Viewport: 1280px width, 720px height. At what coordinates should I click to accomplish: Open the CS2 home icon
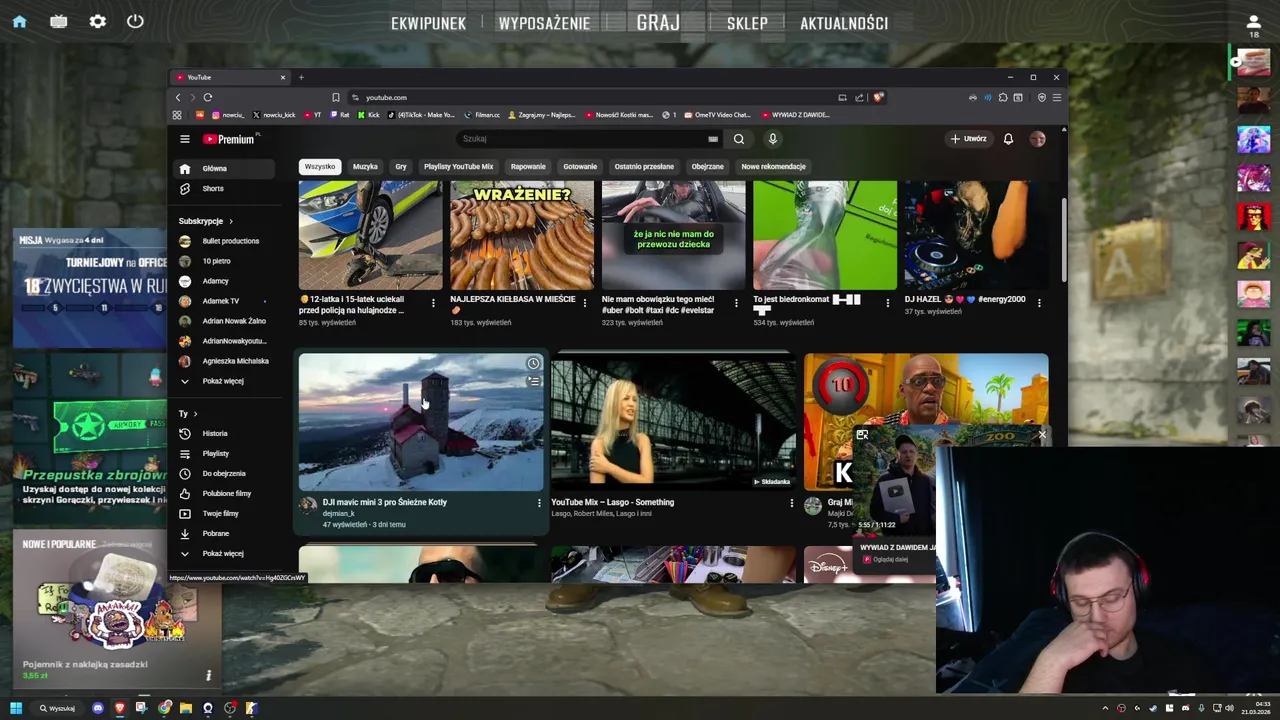pyautogui.click(x=19, y=22)
